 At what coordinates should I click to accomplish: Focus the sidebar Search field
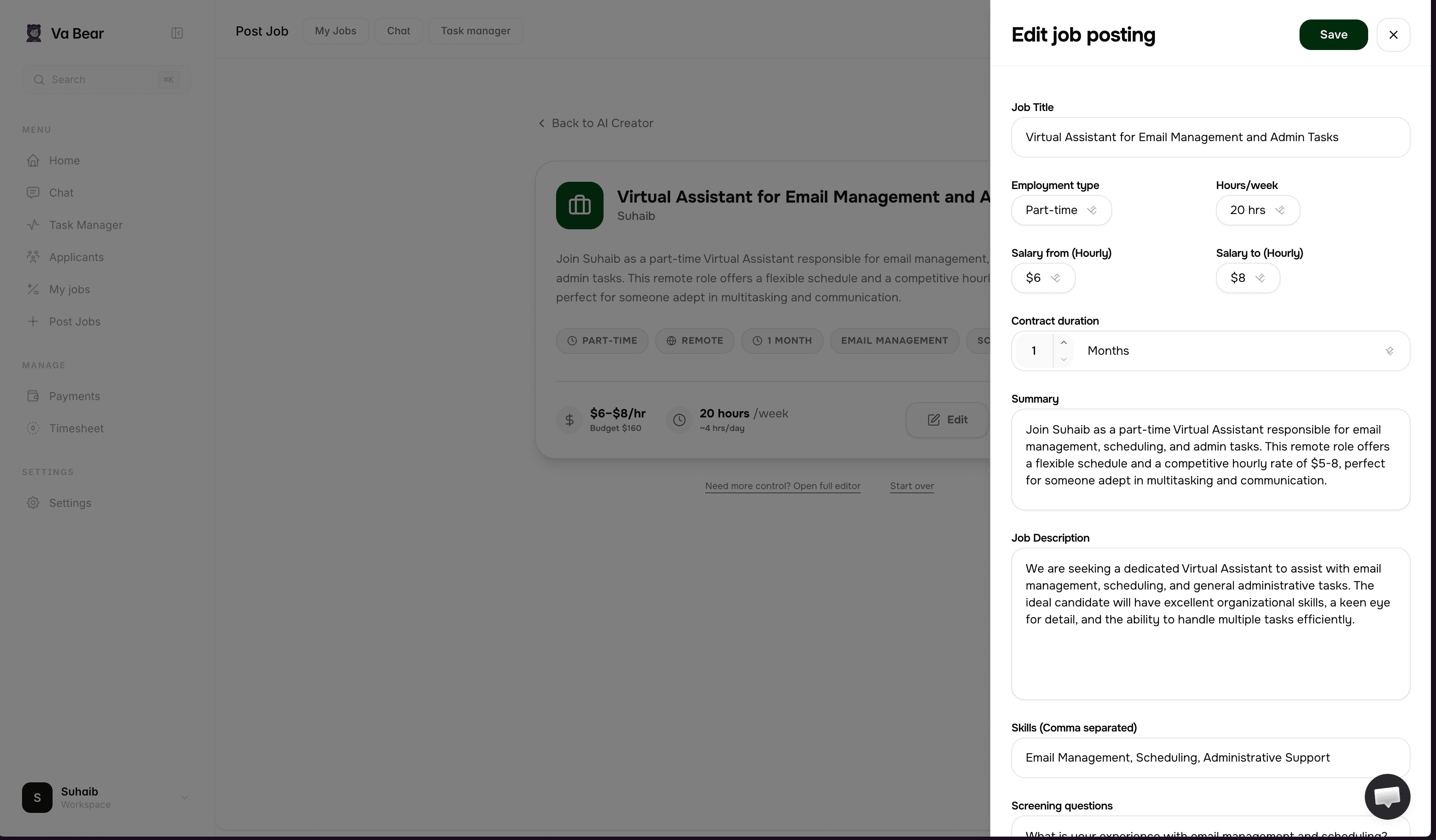pos(106,80)
